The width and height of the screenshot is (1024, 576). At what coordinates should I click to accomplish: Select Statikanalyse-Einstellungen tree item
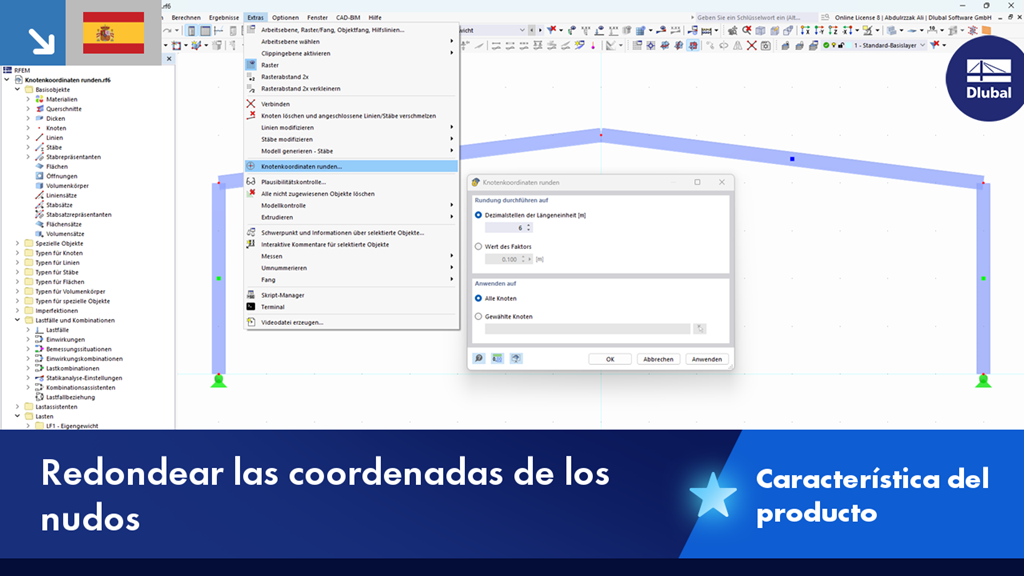pos(84,378)
